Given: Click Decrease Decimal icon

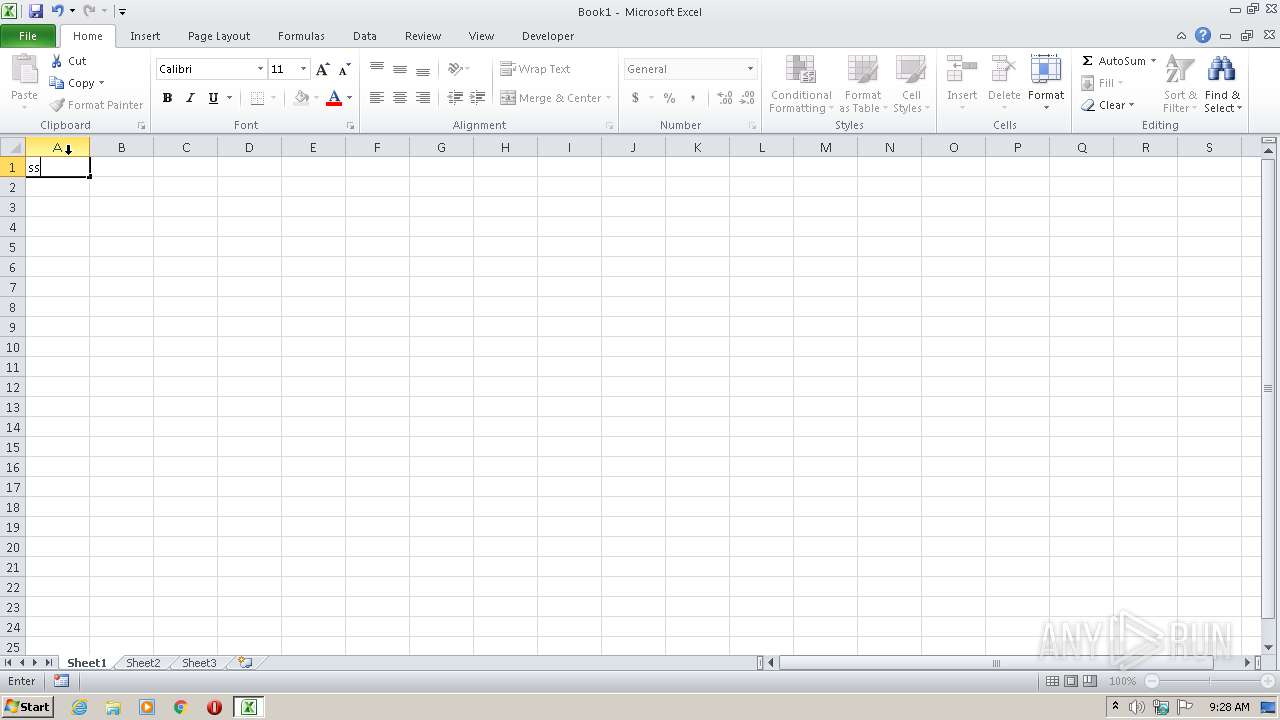Looking at the screenshot, I should click(x=747, y=98).
